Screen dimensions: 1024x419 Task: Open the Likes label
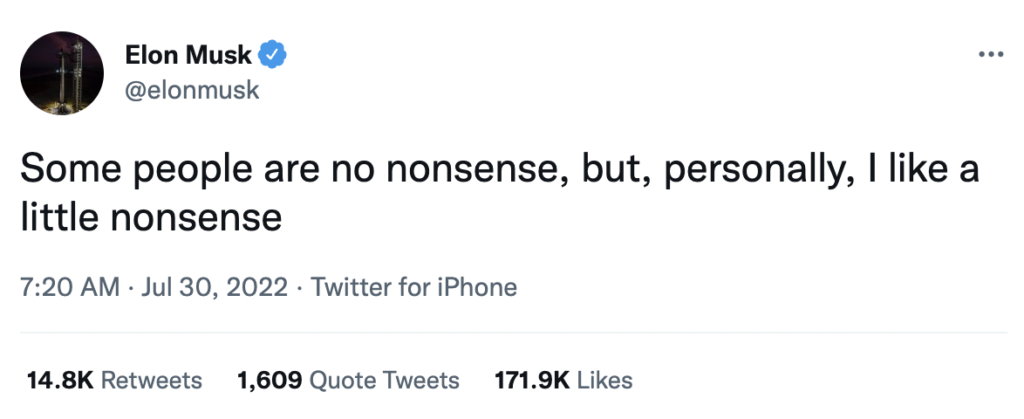pos(604,380)
